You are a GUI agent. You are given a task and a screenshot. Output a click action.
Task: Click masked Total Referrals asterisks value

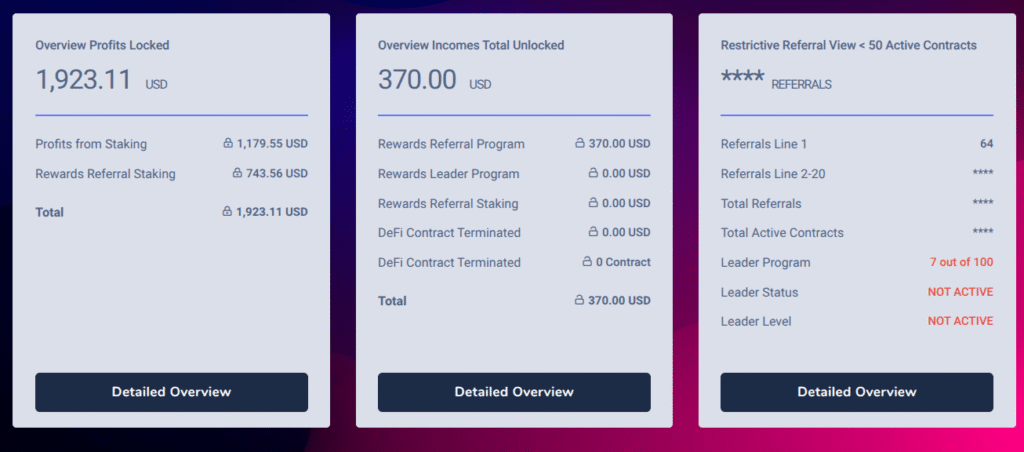(983, 203)
